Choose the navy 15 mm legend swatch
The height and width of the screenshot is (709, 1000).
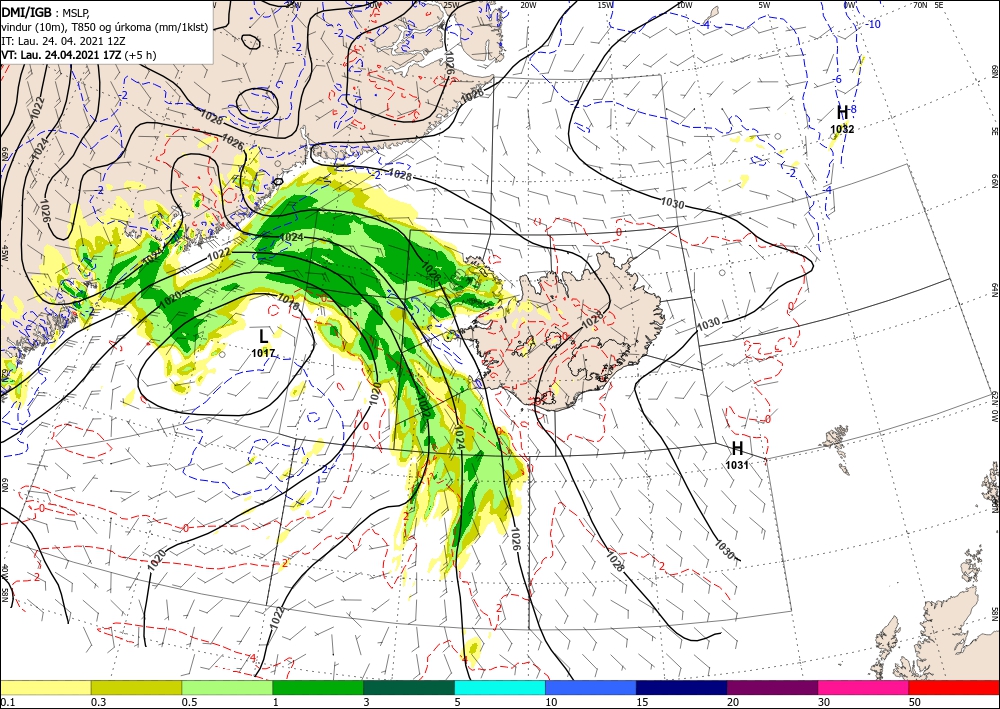pyautogui.click(x=682, y=687)
